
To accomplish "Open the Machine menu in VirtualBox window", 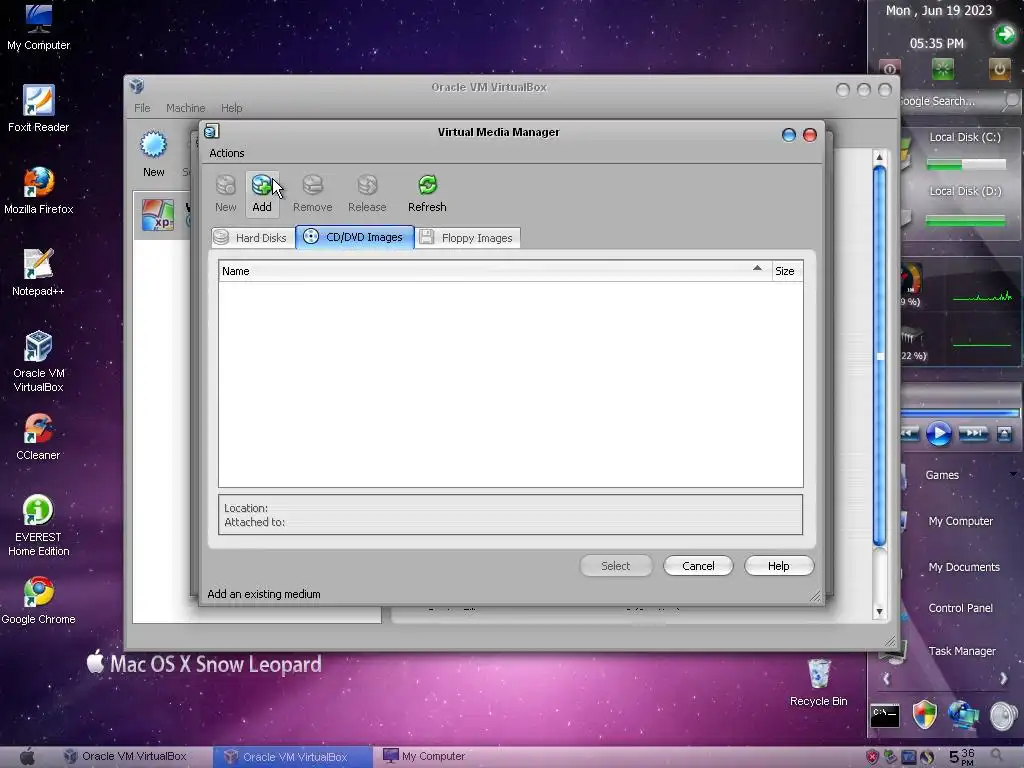I will (x=185, y=108).
